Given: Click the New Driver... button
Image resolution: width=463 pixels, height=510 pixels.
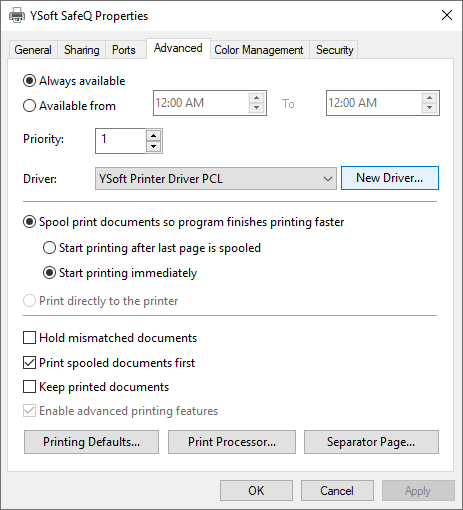Looking at the screenshot, I should (x=390, y=178).
